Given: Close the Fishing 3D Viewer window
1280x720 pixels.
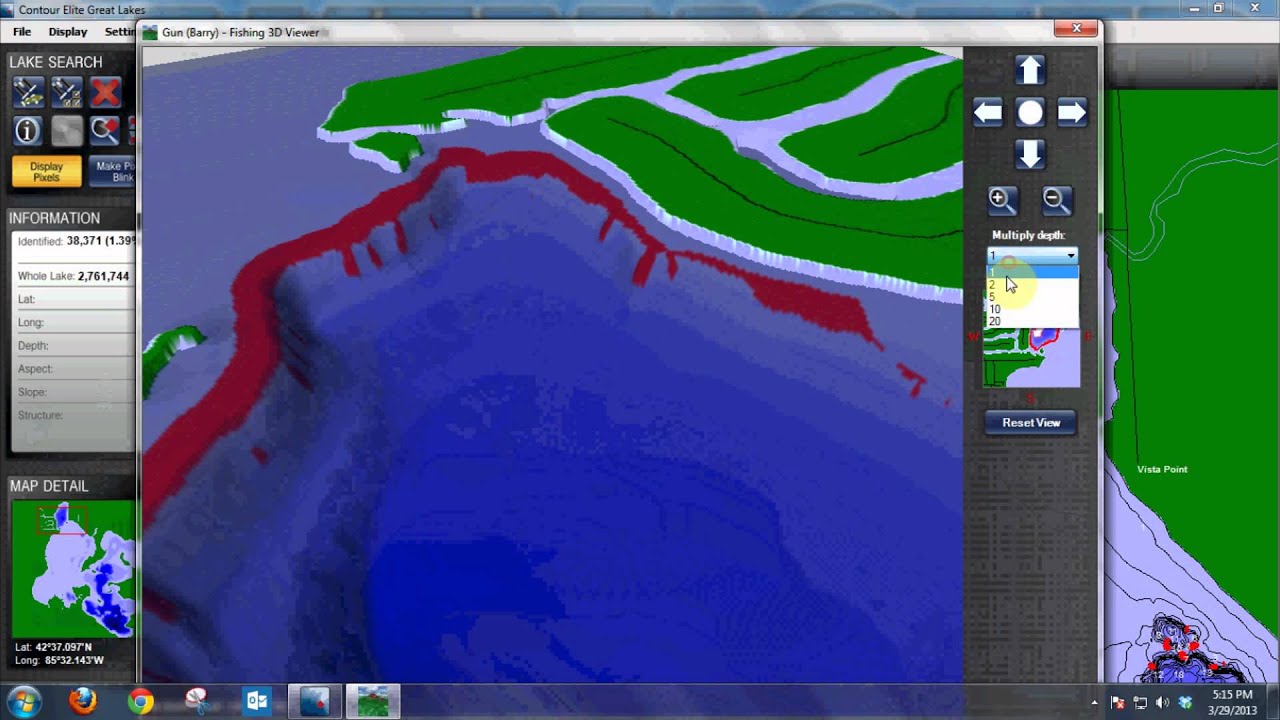Looking at the screenshot, I should (x=1076, y=28).
